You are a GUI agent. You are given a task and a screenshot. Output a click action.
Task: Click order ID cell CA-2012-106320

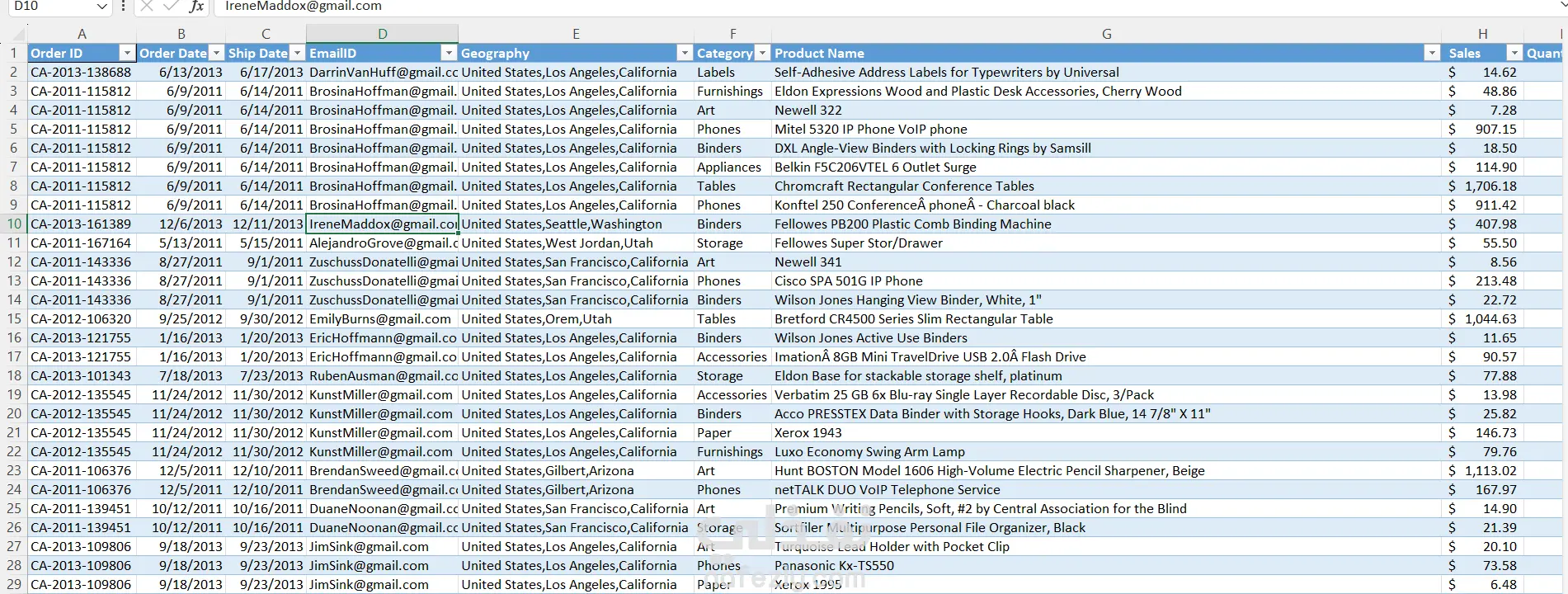tap(82, 318)
